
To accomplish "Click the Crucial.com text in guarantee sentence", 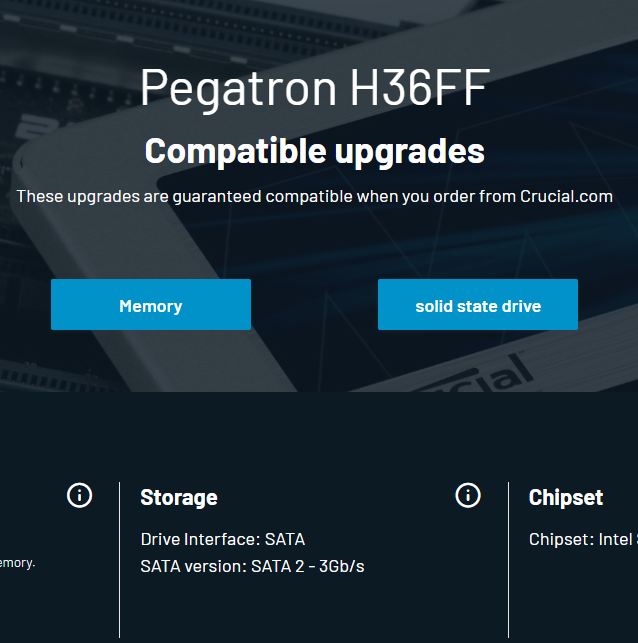I will tap(566, 196).
